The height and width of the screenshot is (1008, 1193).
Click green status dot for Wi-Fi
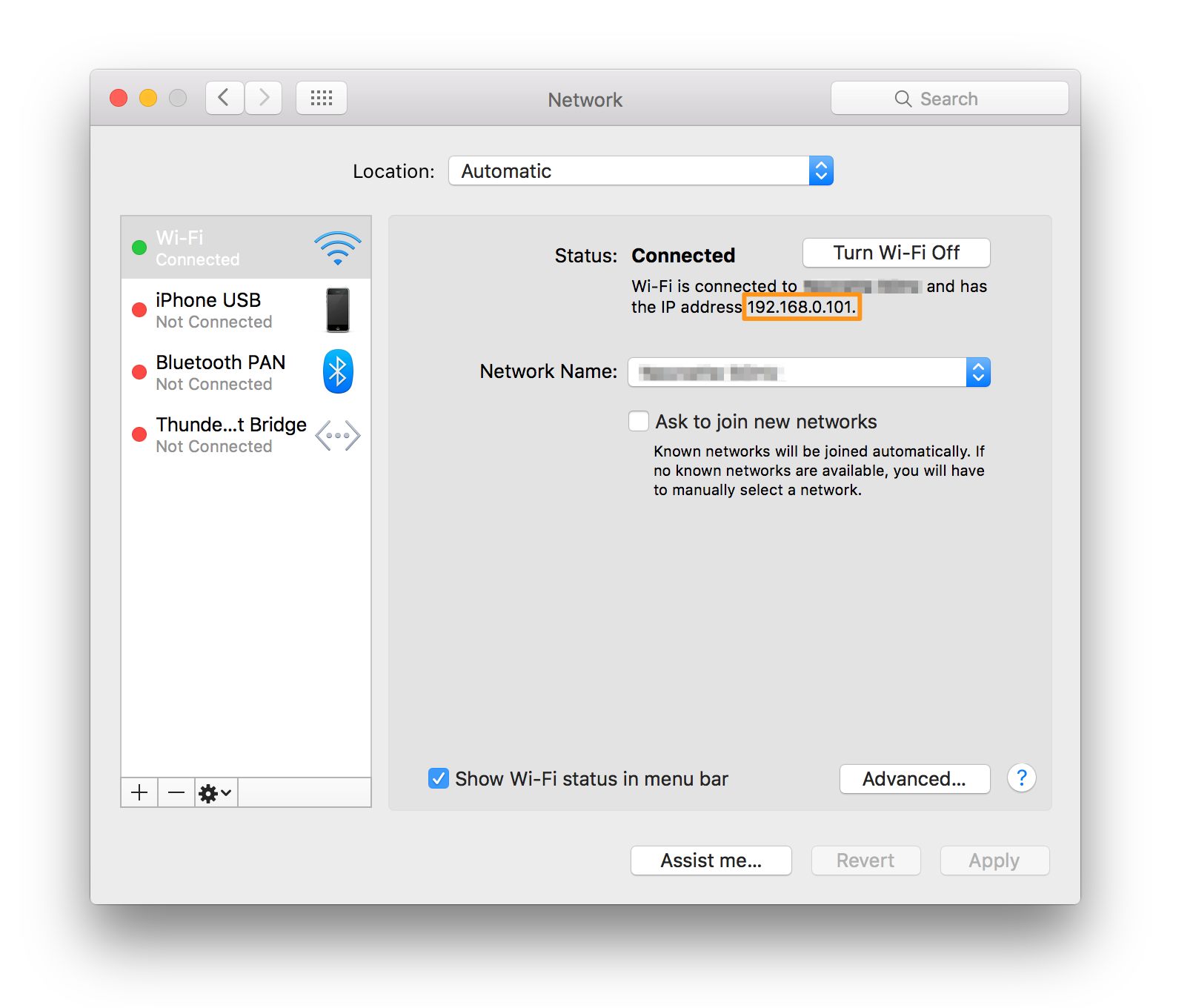(x=139, y=248)
